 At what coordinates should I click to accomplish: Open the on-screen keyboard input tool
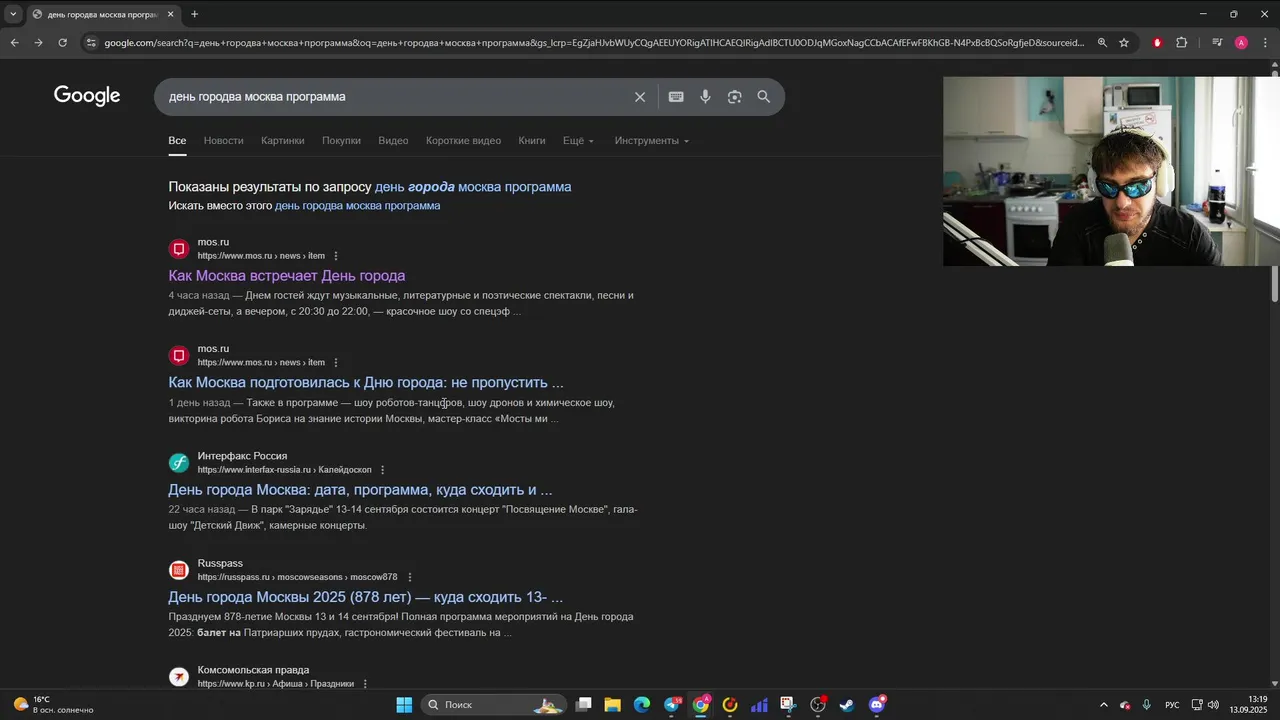click(676, 97)
